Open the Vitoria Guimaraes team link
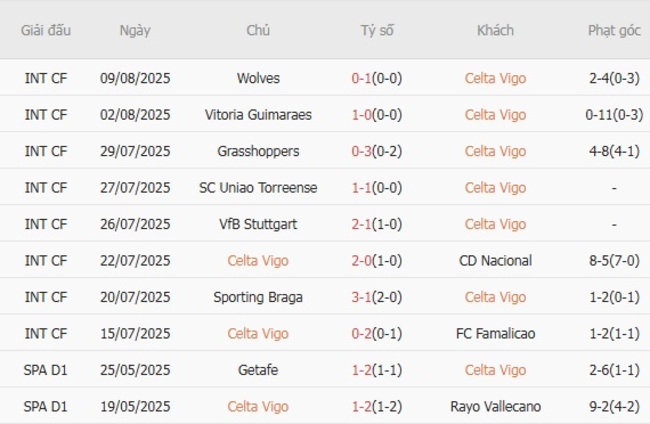 (258, 115)
